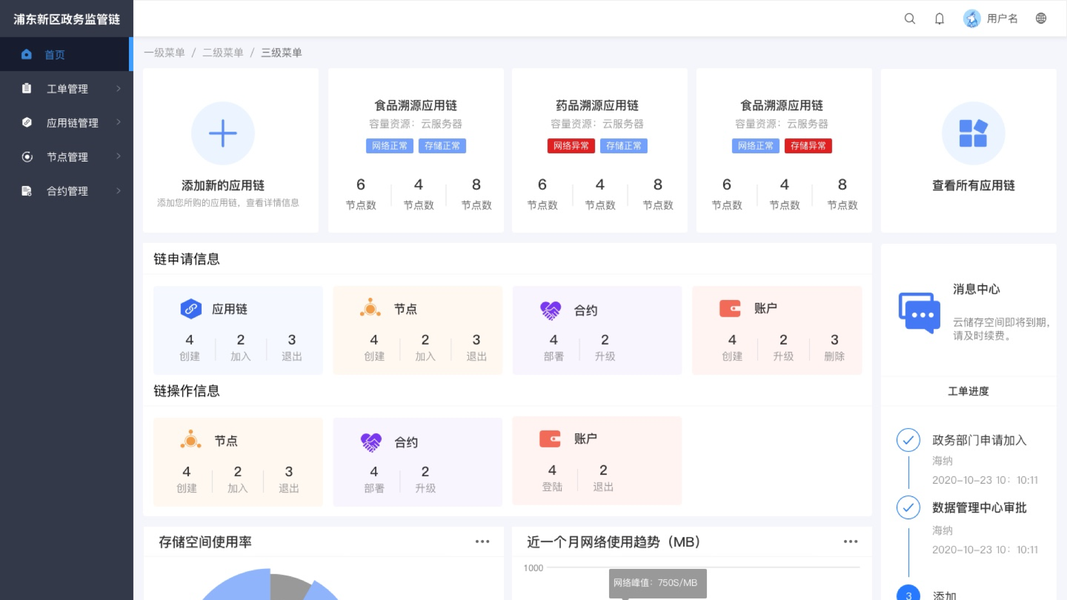Click 链申请信息 heading
1067x600 pixels.
coord(186,259)
